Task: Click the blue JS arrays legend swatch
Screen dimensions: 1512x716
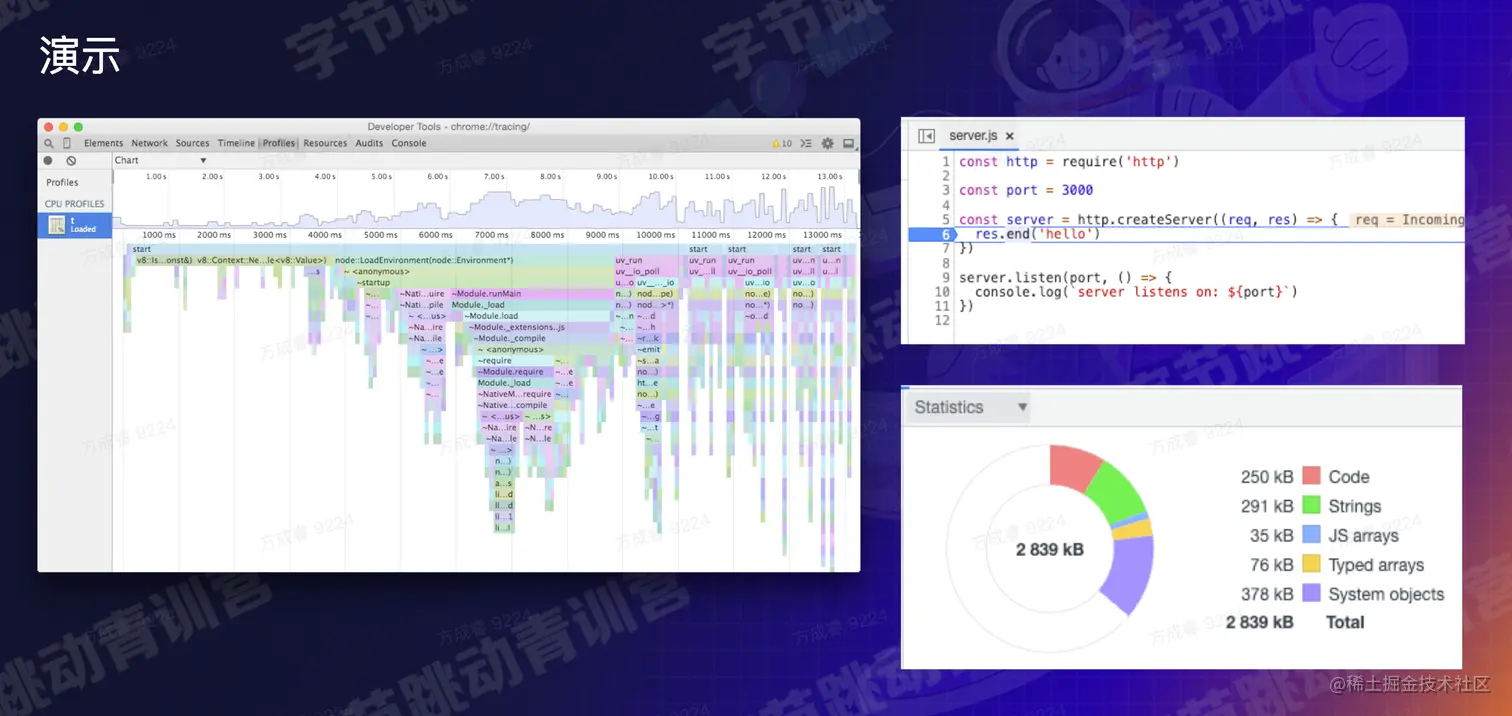Action: 1311,535
